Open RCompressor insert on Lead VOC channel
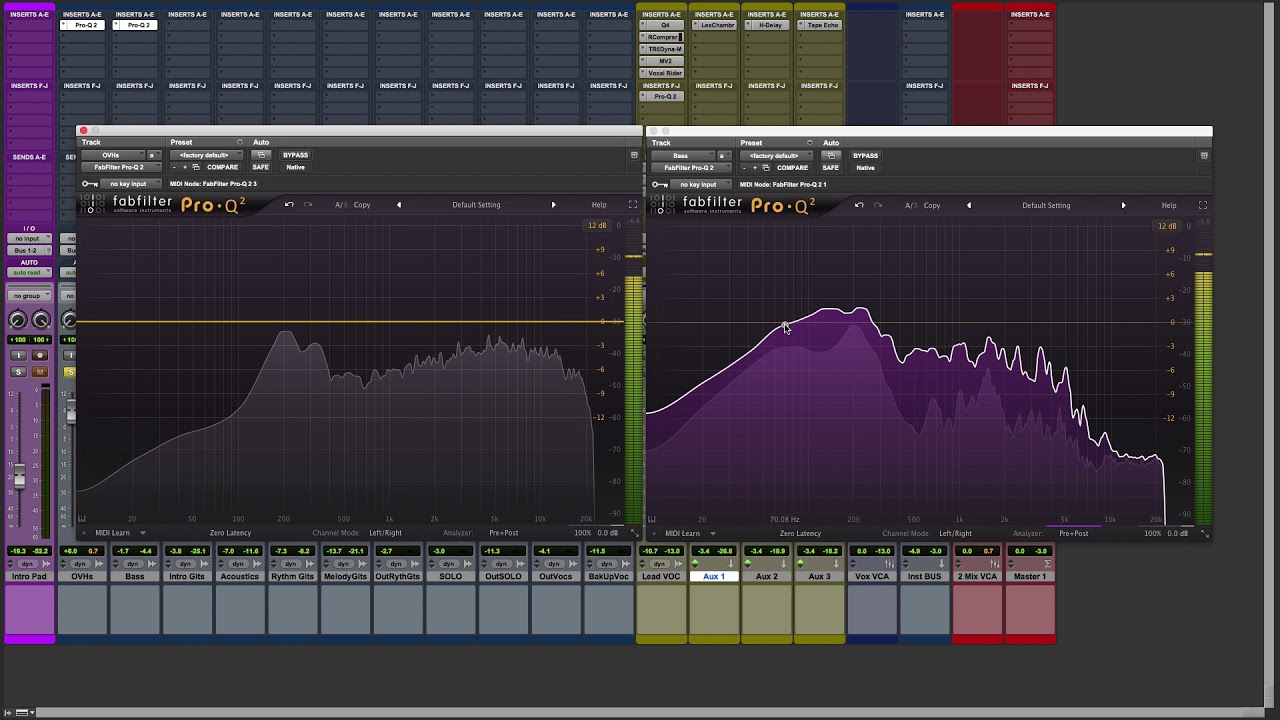Viewport: 1280px width, 720px height. pyautogui.click(x=662, y=37)
